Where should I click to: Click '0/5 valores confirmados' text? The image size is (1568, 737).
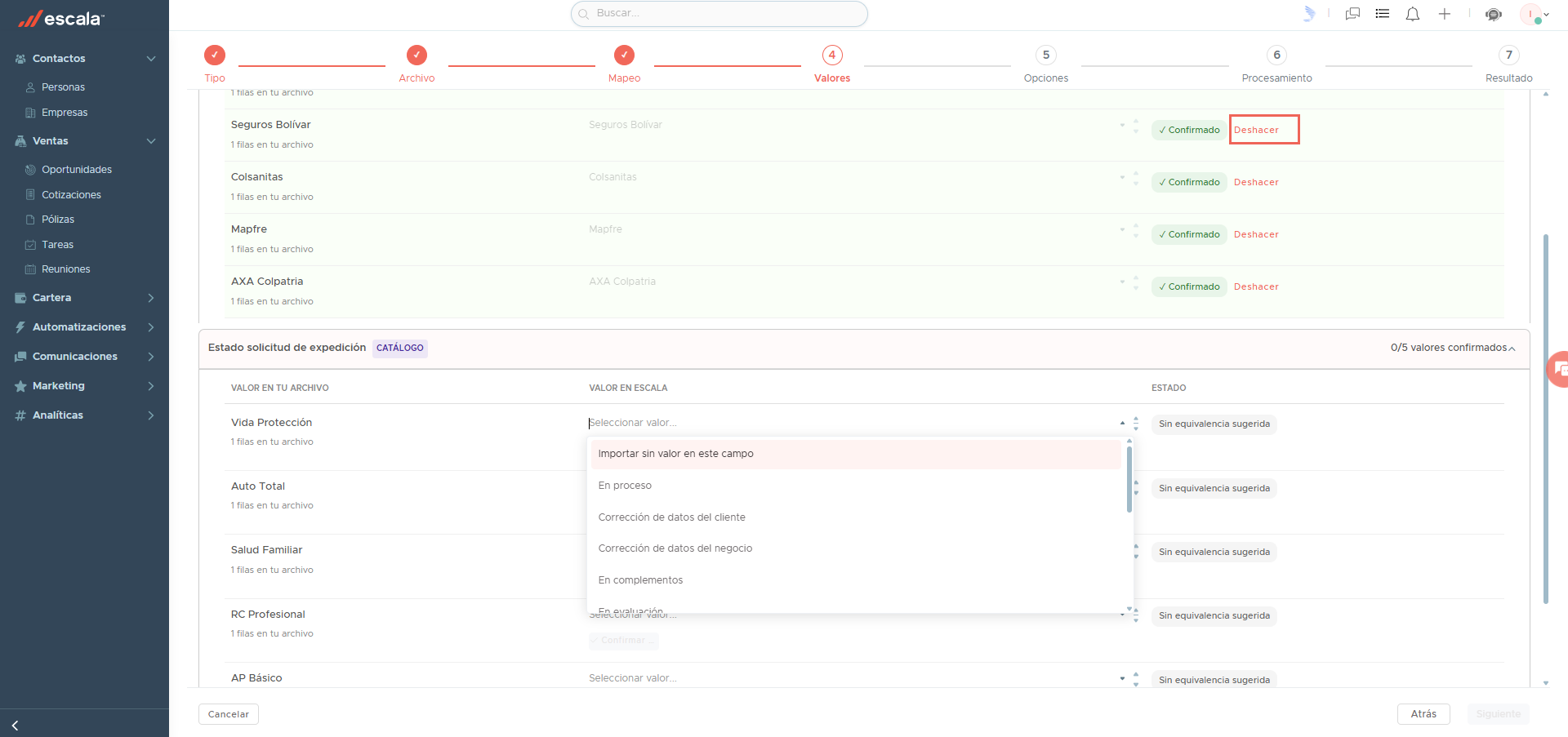click(1449, 348)
